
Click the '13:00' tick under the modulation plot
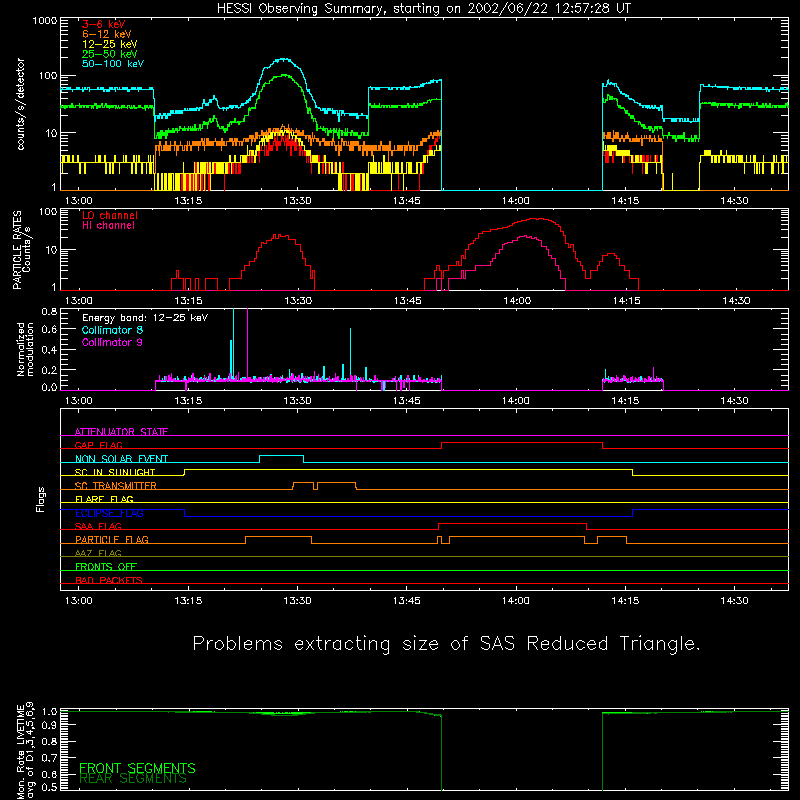[x=79, y=401]
